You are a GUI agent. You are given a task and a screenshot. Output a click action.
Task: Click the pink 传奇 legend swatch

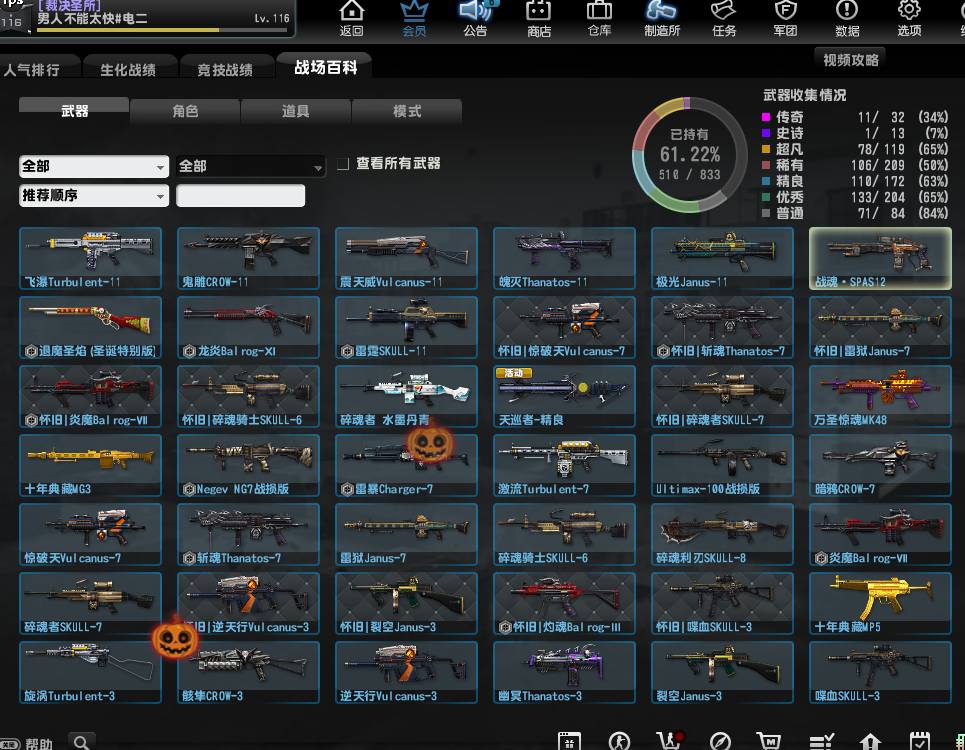coord(766,117)
